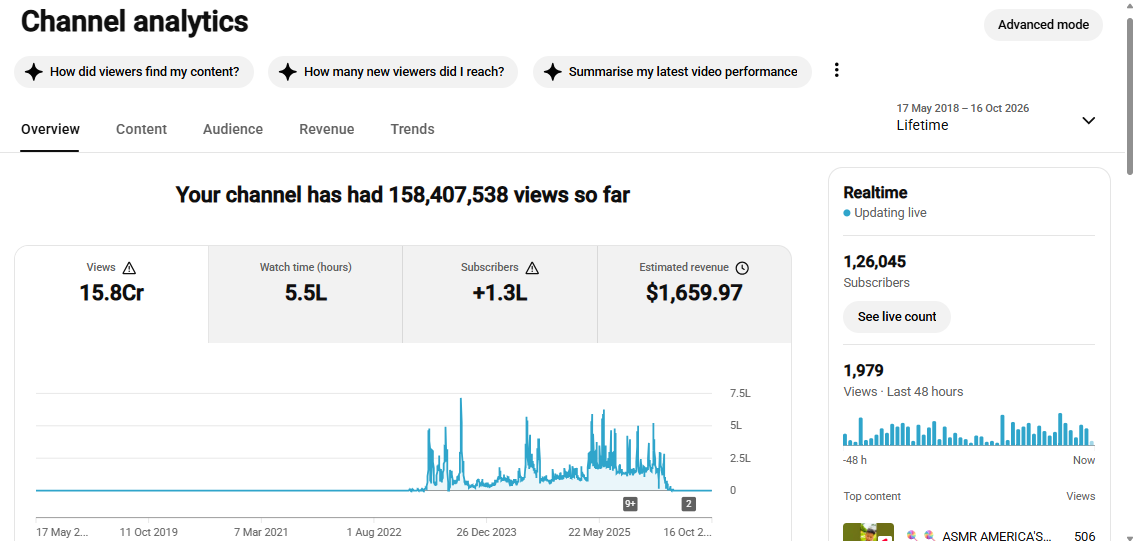1134x541 pixels.
Task: Click the 9+ video marker on chart
Action: (631, 503)
